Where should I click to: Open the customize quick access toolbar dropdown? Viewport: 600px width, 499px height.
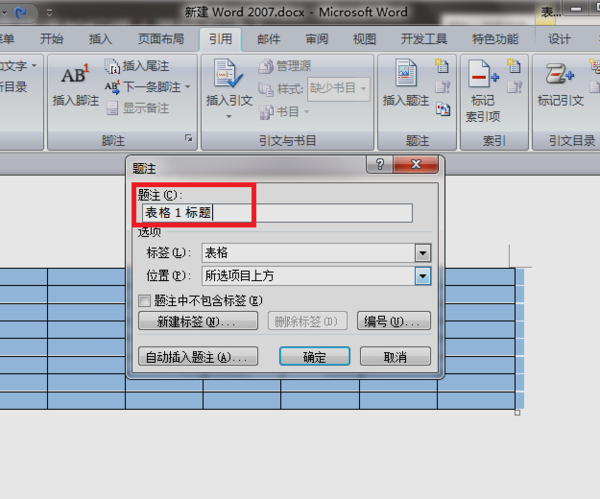pyautogui.click(x=49, y=13)
